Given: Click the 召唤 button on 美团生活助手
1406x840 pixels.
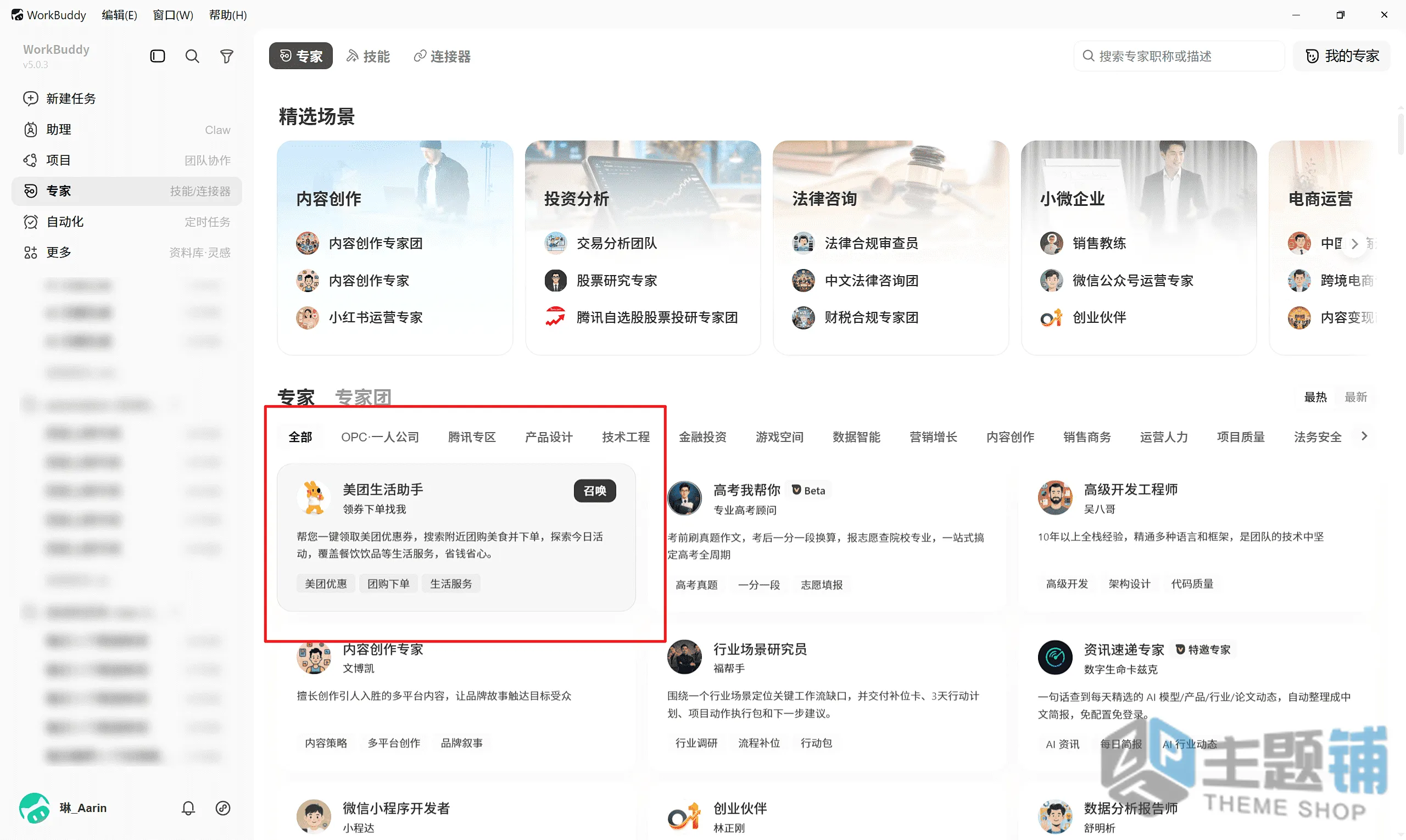Looking at the screenshot, I should click(x=595, y=491).
